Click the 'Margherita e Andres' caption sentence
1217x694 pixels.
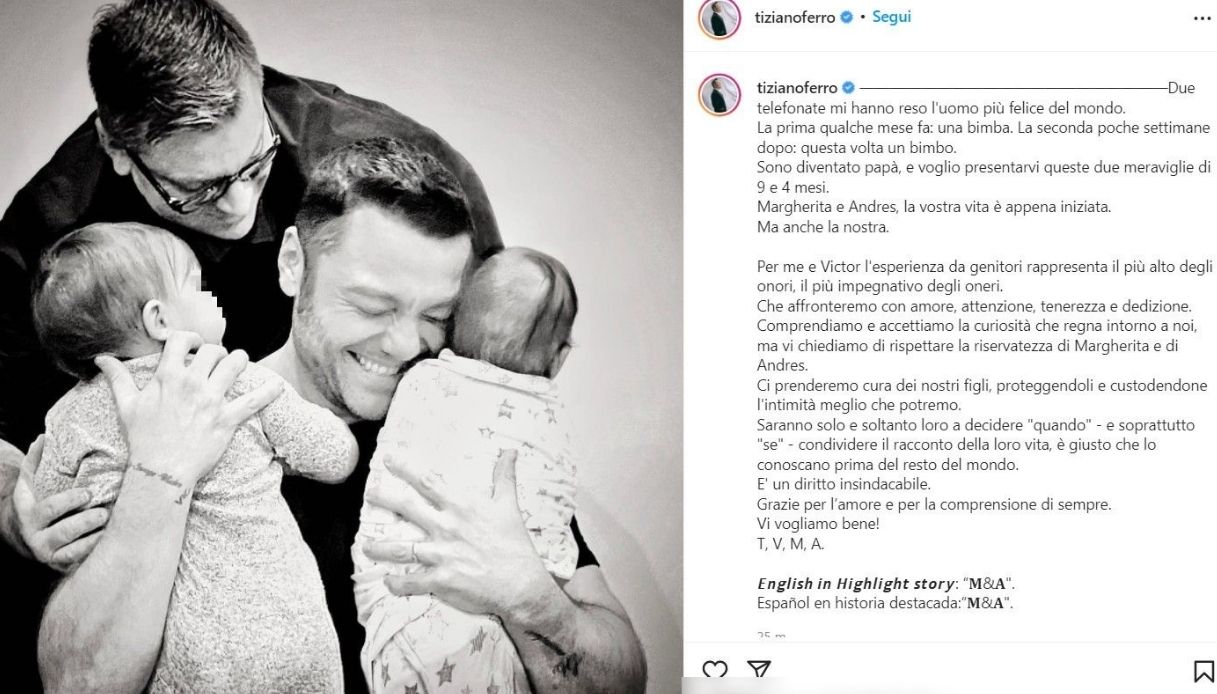point(934,207)
